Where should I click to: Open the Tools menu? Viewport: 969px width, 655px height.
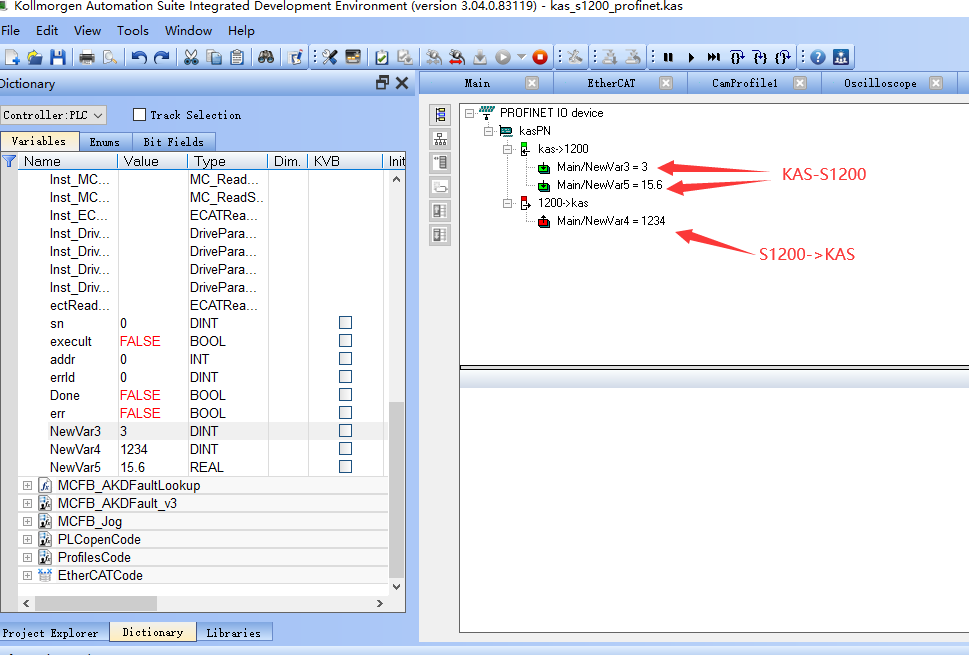tap(133, 31)
